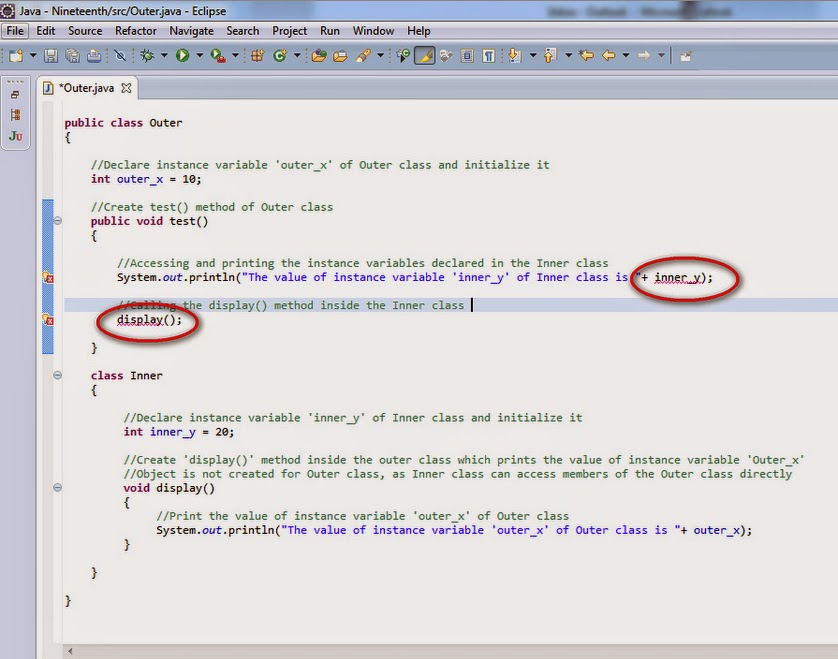Toggle Skip All Breakpoints icon
Image resolution: width=838 pixels, height=659 pixels.
pyautogui.click(x=120, y=56)
